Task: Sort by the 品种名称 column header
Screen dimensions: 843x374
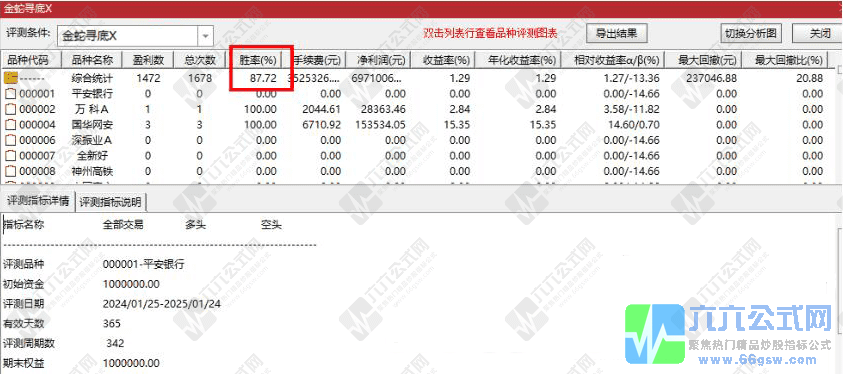Action: (x=92, y=60)
